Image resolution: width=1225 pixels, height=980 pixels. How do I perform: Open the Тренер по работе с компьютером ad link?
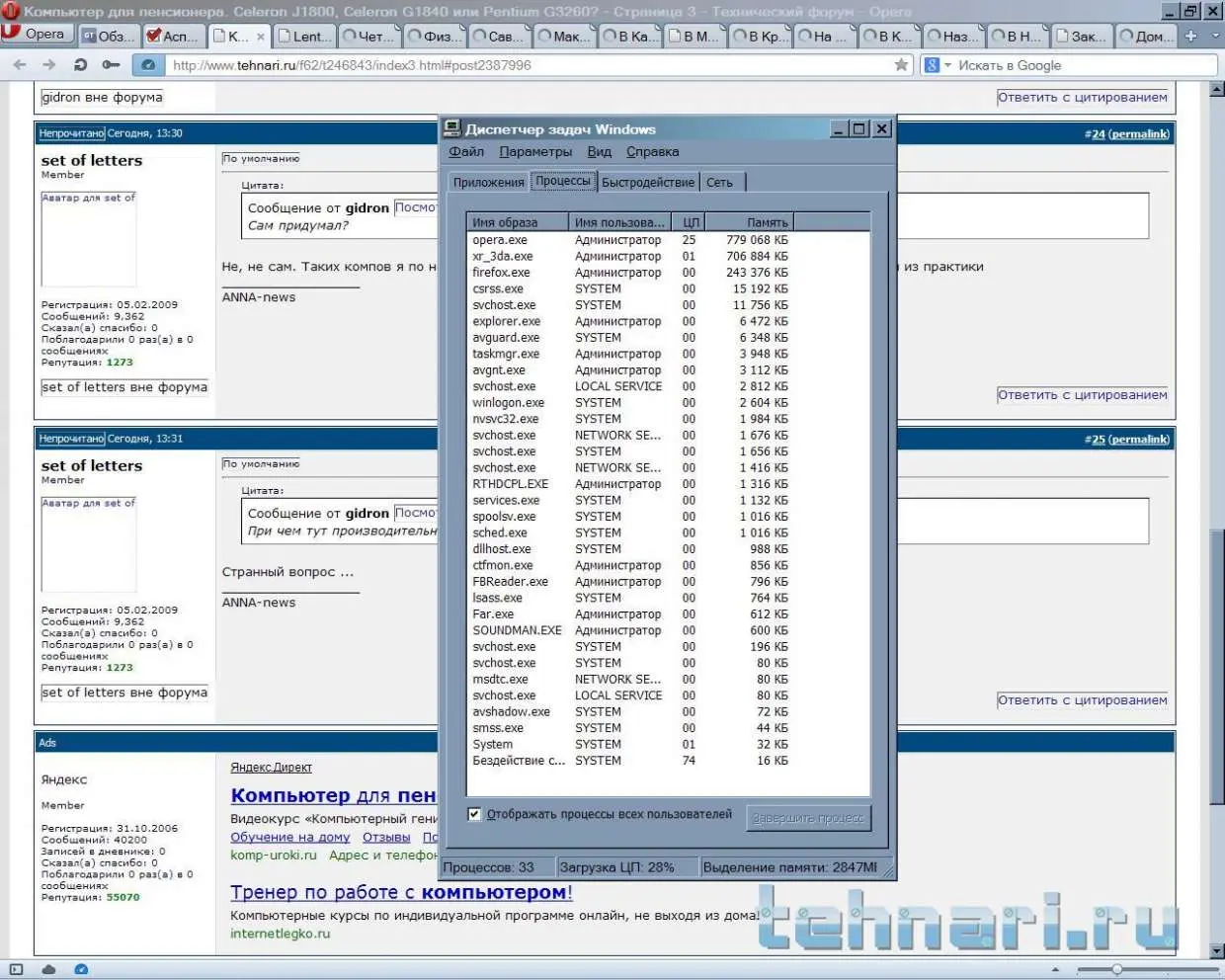coord(401,892)
